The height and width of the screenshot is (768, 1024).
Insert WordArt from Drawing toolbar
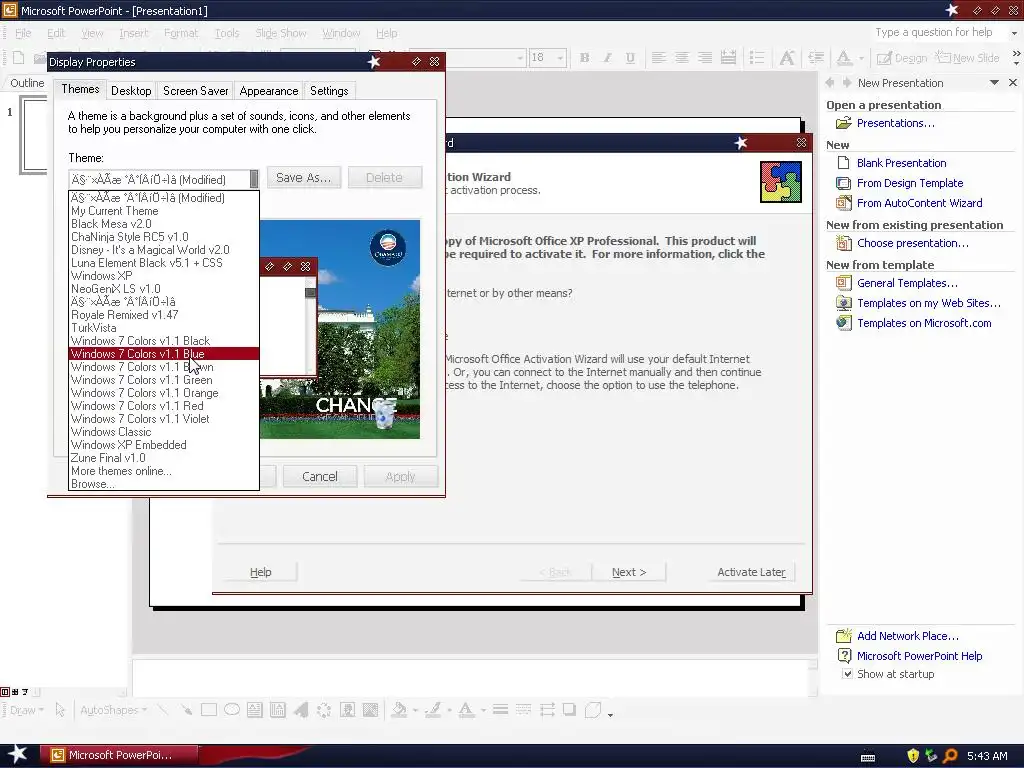(x=300, y=710)
